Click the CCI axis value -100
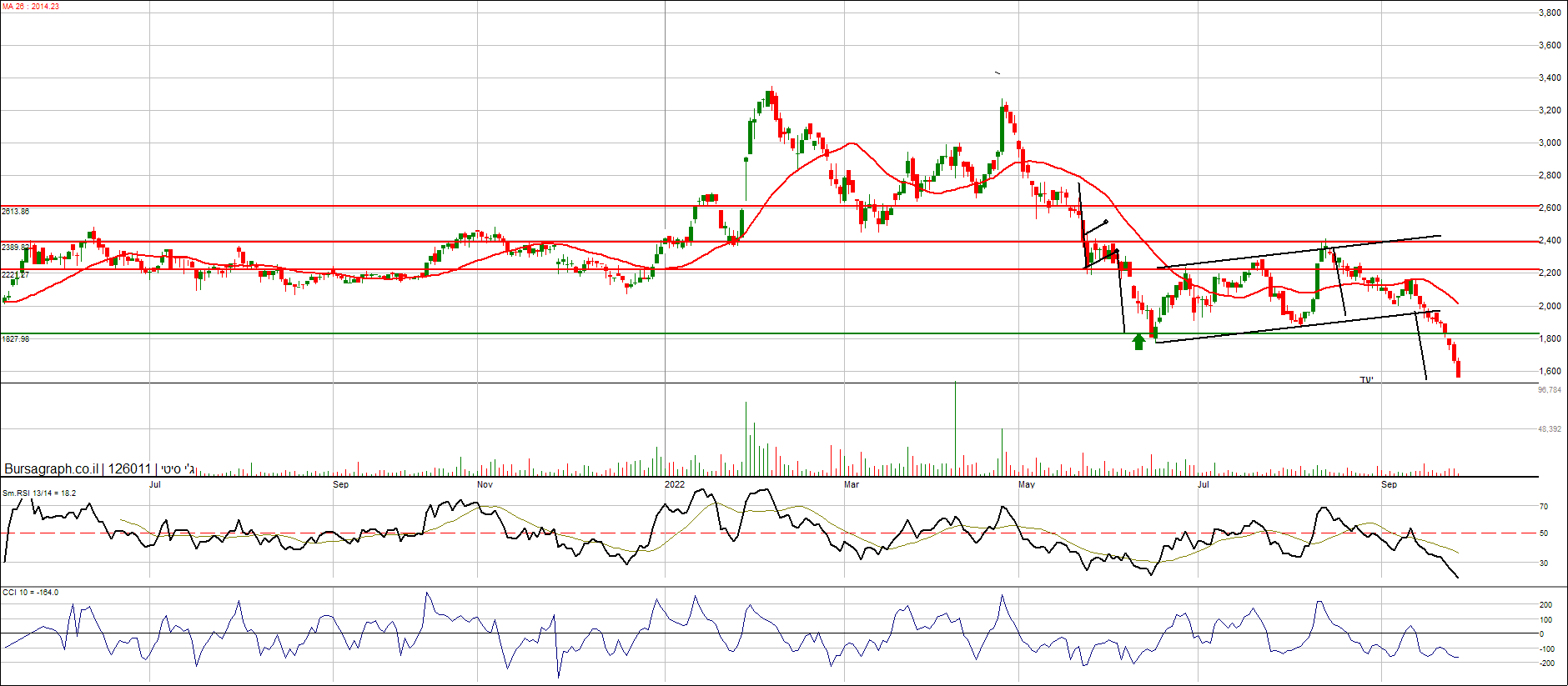Screen dimensions: 1568x686 1545,649
